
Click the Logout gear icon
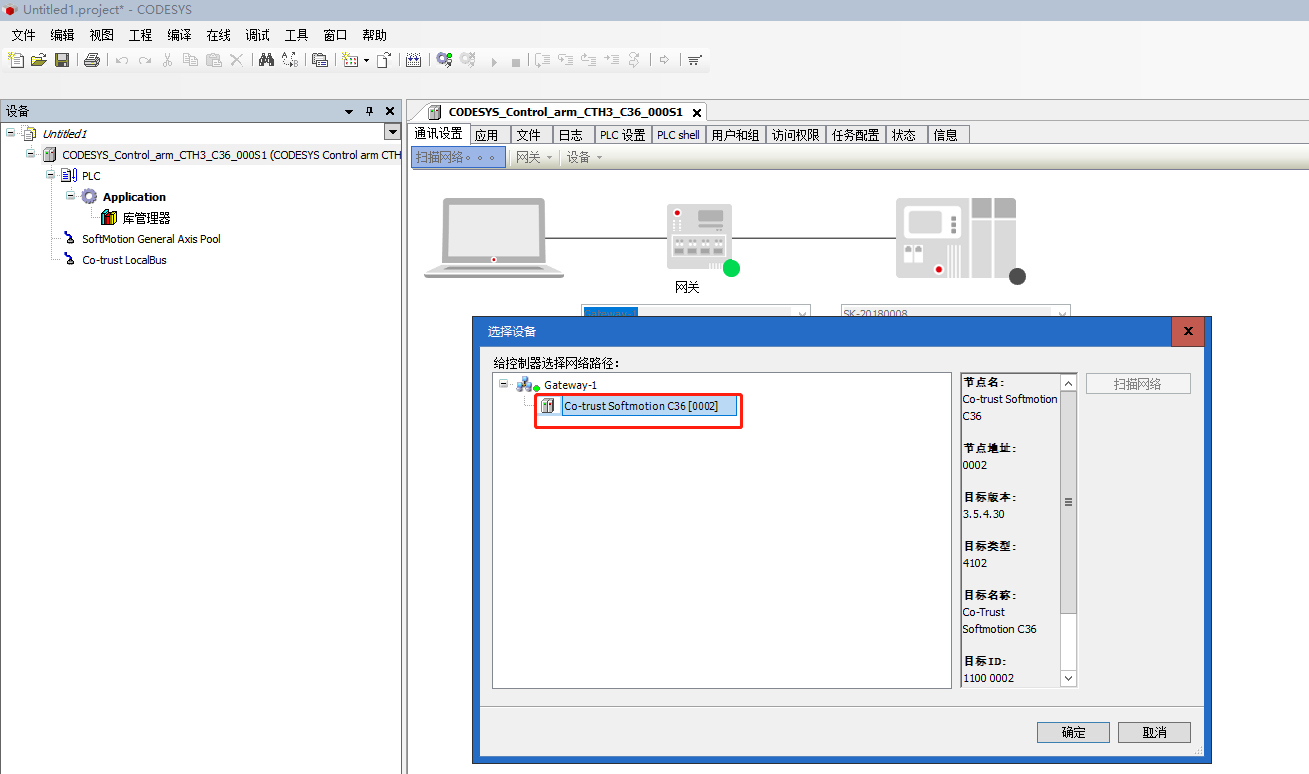pos(468,60)
